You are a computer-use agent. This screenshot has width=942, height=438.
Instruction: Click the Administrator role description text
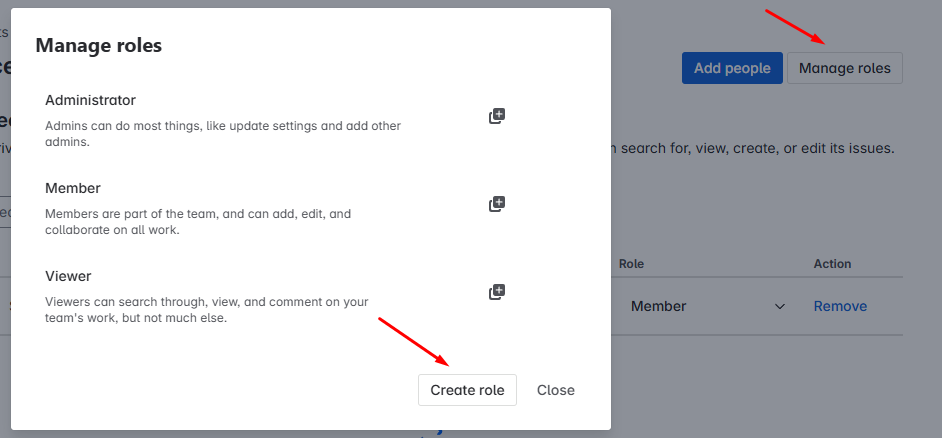[223, 135]
